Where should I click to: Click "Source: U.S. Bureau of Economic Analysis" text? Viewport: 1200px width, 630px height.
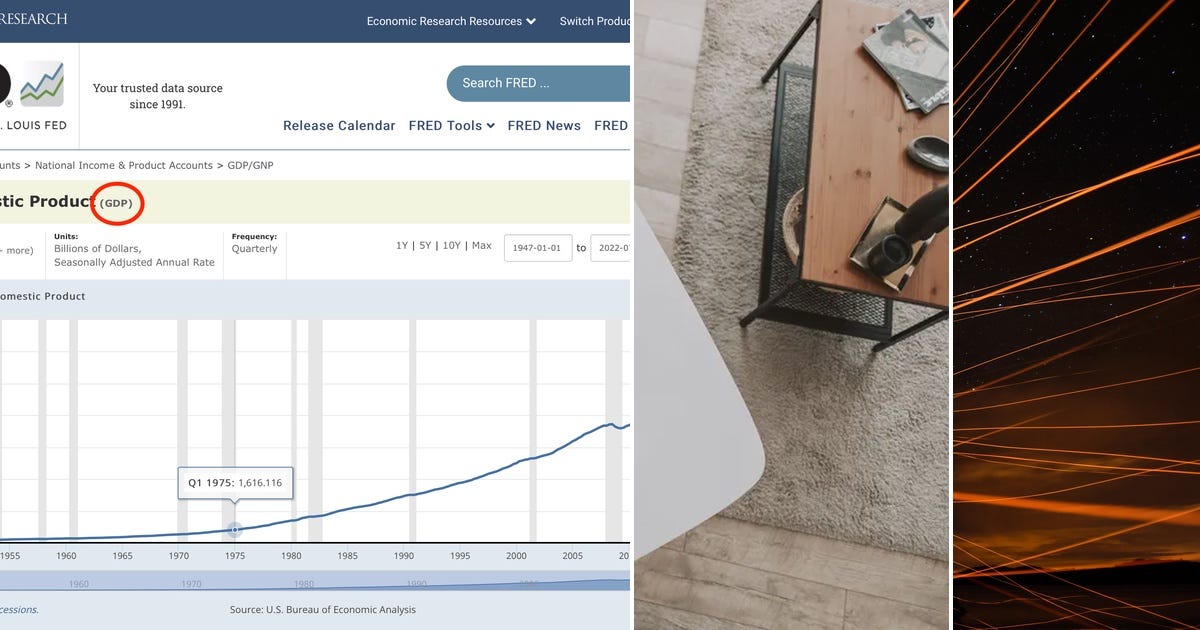point(323,610)
